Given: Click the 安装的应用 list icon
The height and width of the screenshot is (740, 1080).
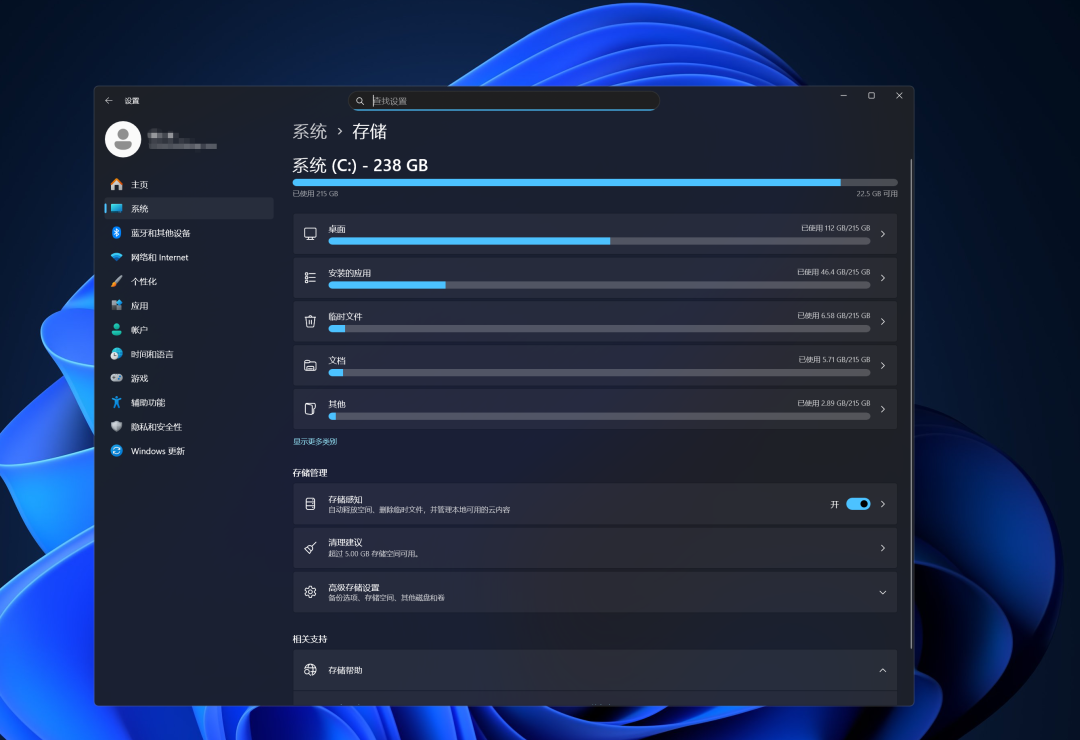Looking at the screenshot, I should [x=311, y=278].
